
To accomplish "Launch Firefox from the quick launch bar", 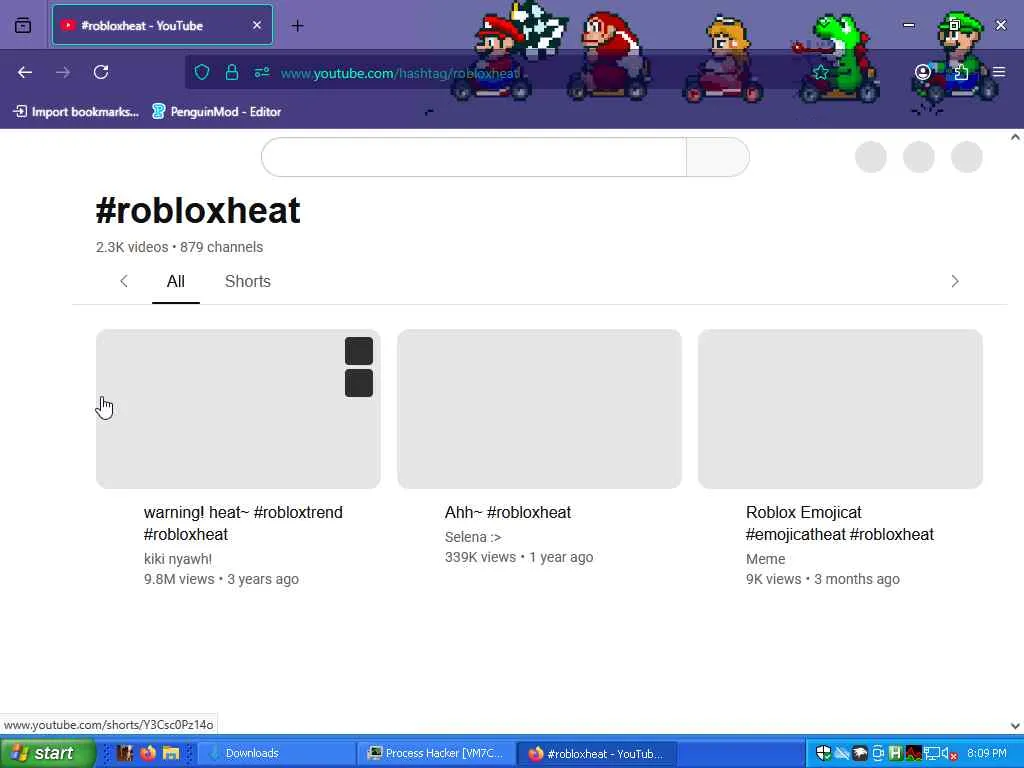I will point(148,753).
